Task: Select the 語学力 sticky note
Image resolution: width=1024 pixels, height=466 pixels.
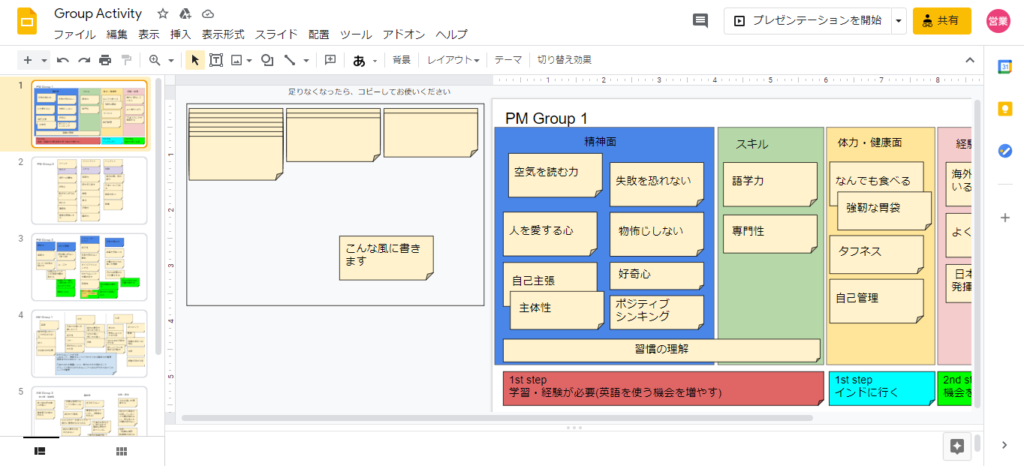Action: (770, 184)
